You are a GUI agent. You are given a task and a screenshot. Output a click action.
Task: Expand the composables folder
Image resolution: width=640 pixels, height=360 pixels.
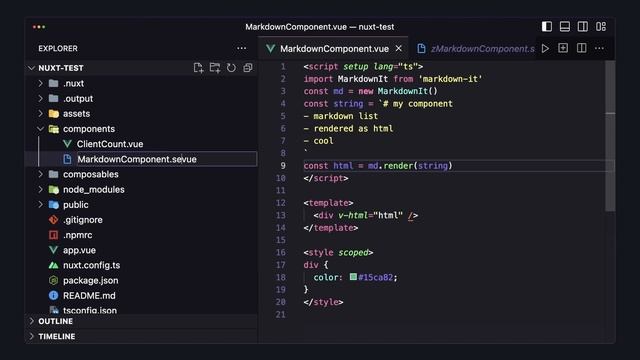[41, 174]
